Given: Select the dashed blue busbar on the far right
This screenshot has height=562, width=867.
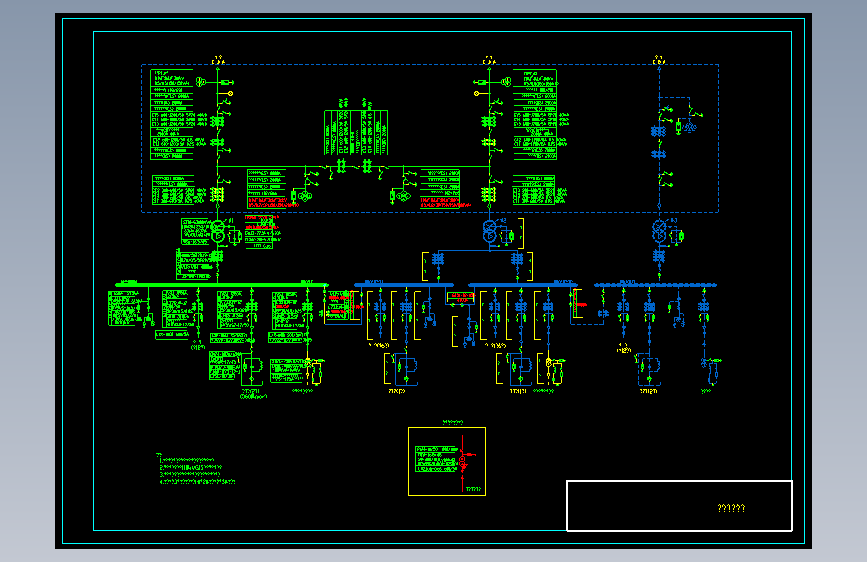Looking at the screenshot, I should [655, 285].
